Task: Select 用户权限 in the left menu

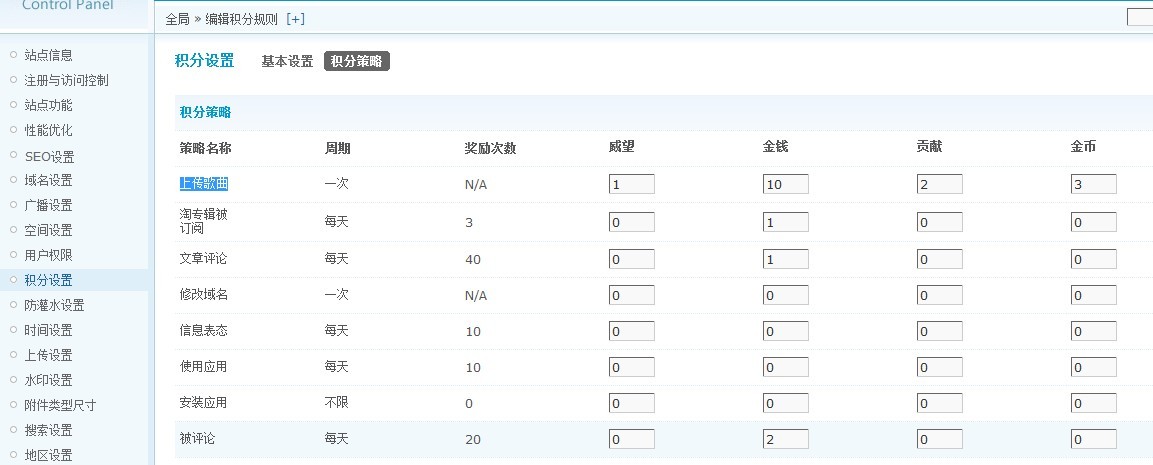Action: [x=48, y=255]
